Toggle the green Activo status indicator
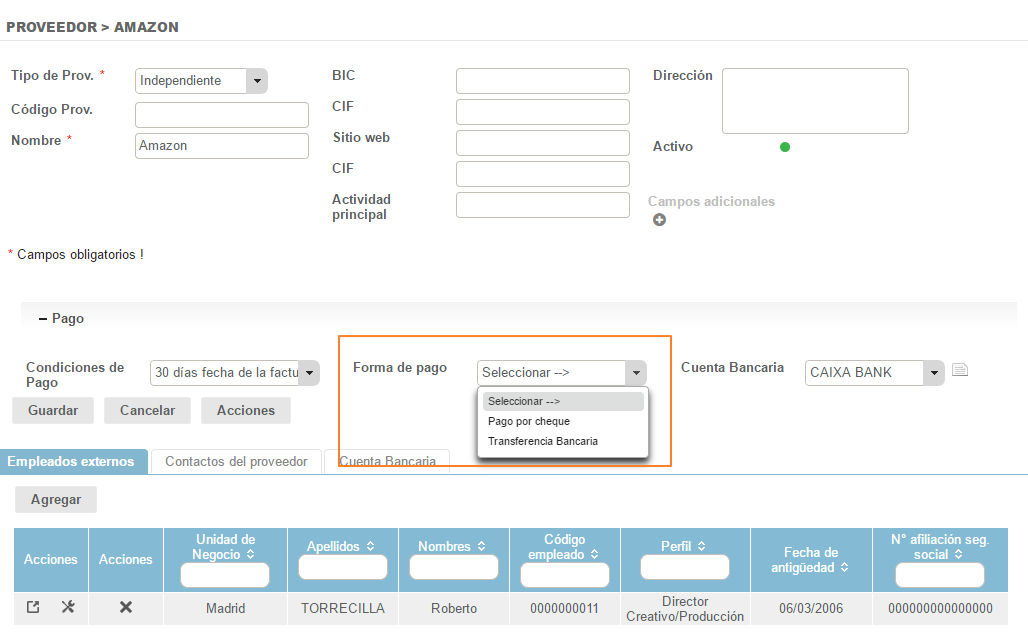1028x642 pixels. (785, 147)
